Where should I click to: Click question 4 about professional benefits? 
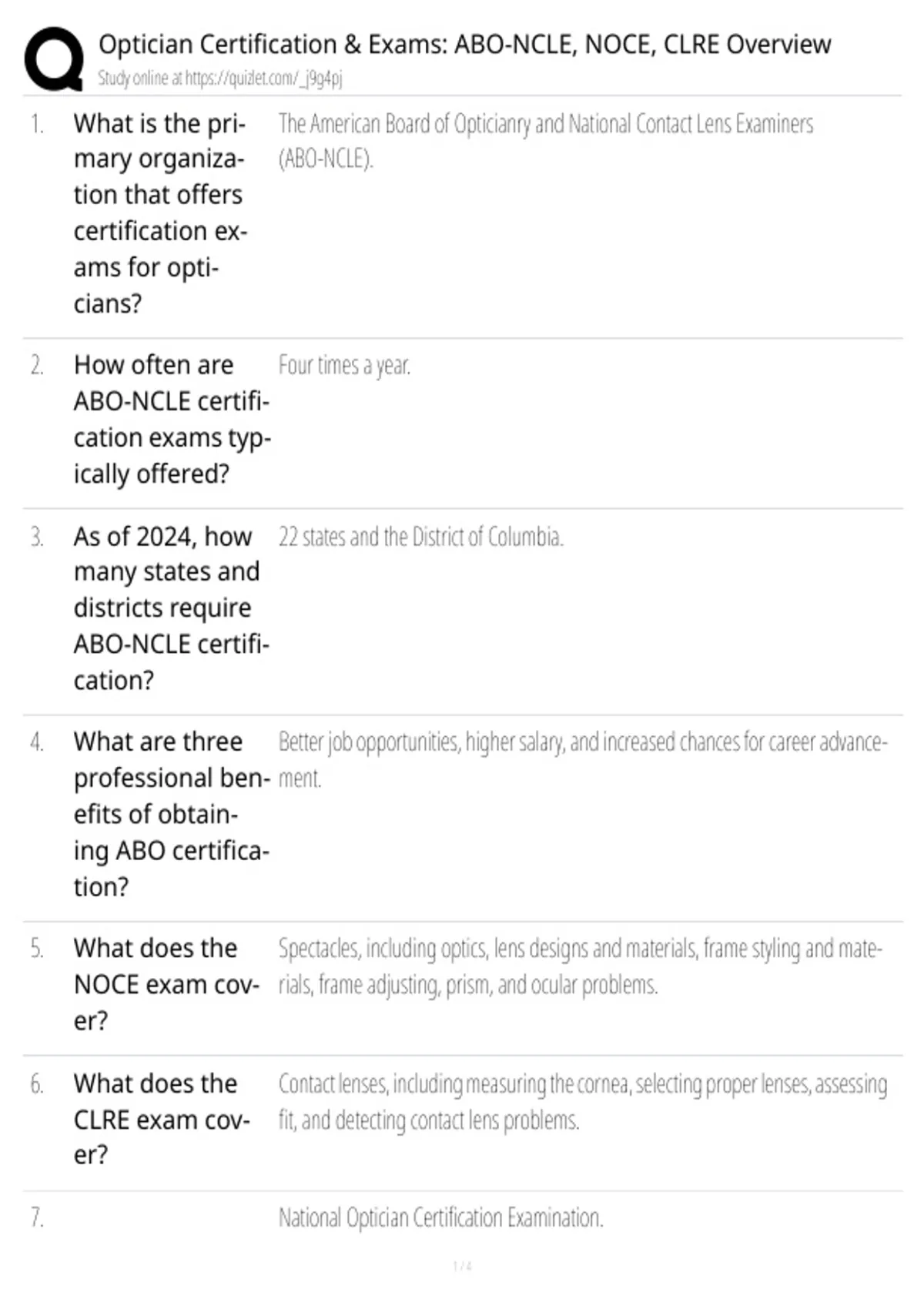click(x=172, y=814)
